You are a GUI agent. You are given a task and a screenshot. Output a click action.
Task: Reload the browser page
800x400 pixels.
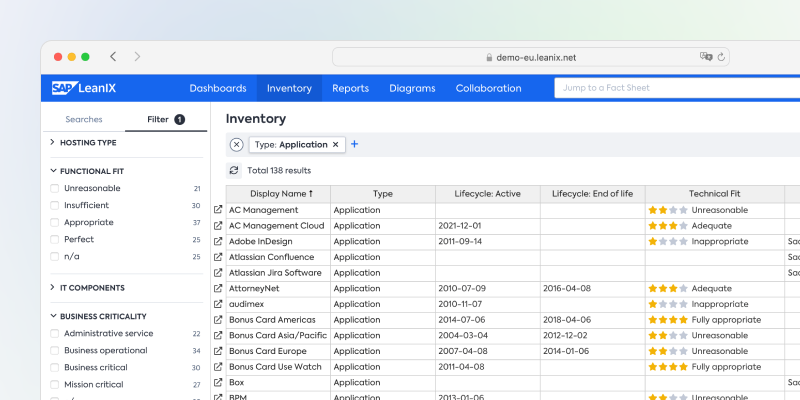click(721, 57)
